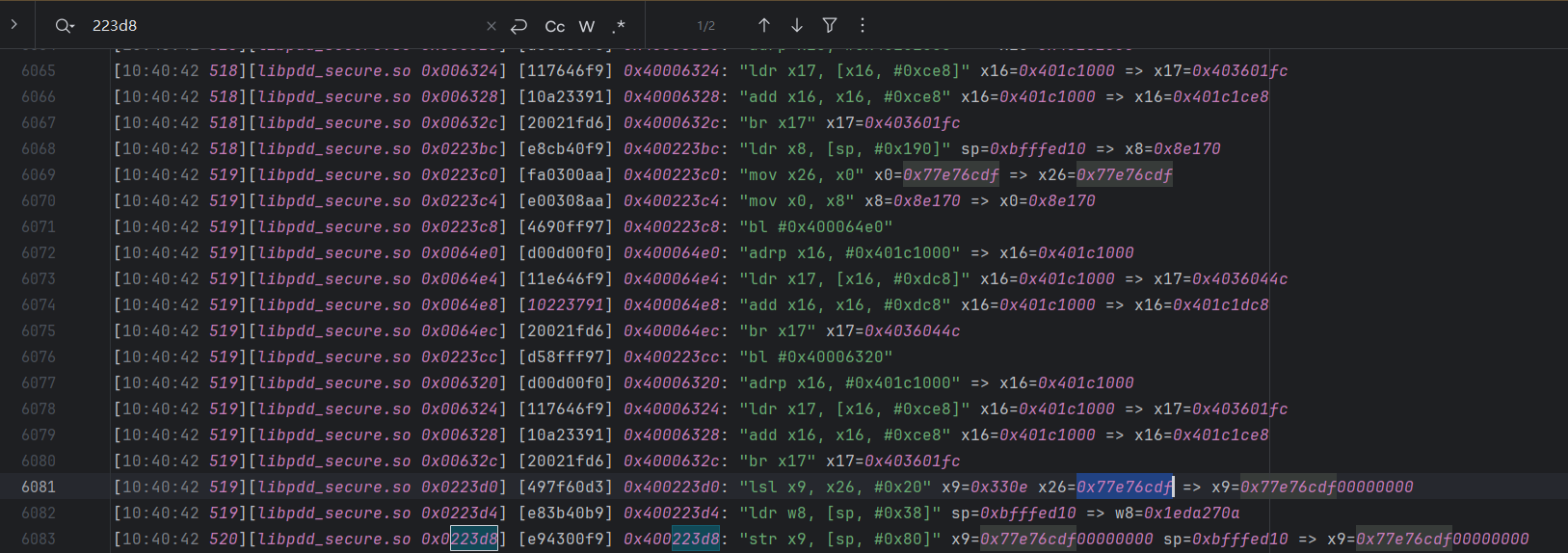Viewport: 1568px width, 553px height.
Task: Click line number 6072 in gutter
Action: click(39, 253)
